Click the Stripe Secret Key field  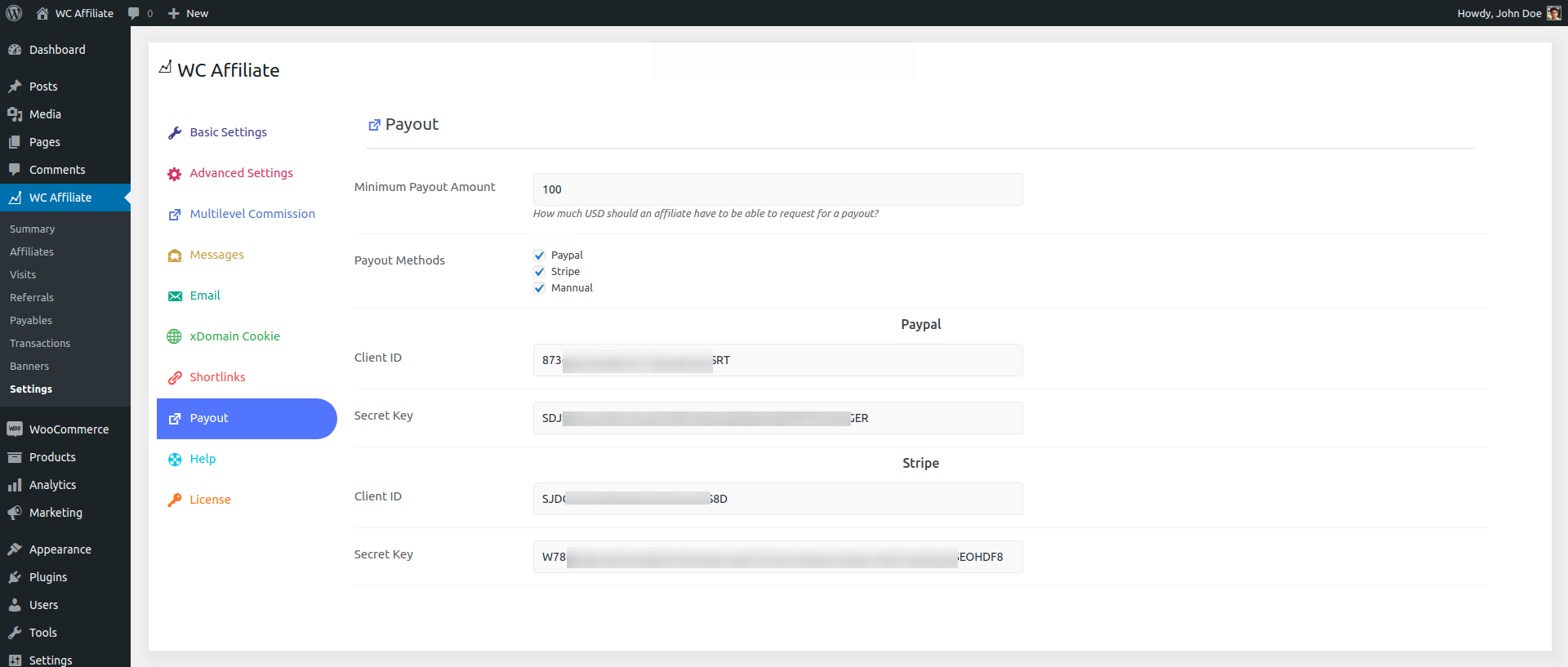777,557
